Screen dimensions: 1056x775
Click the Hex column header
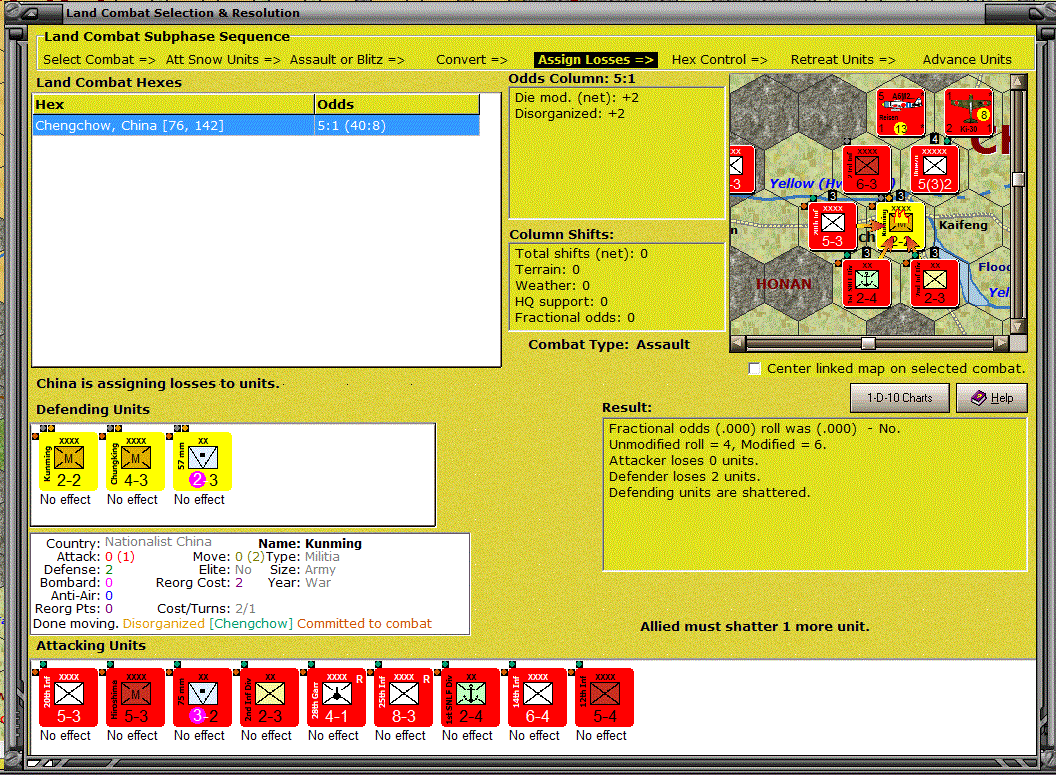click(x=174, y=104)
